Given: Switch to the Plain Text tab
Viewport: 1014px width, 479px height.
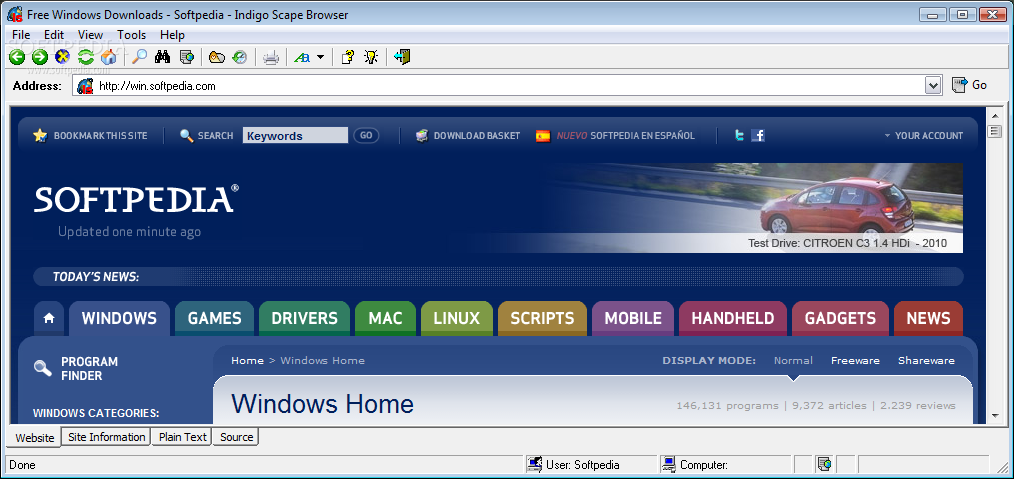Looking at the screenshot, I should coord(183,437).
